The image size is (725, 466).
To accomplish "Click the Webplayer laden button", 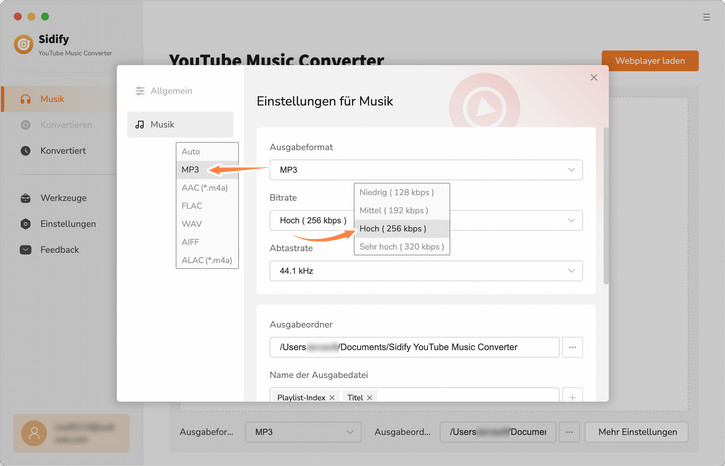I will (x=650, y=61).
